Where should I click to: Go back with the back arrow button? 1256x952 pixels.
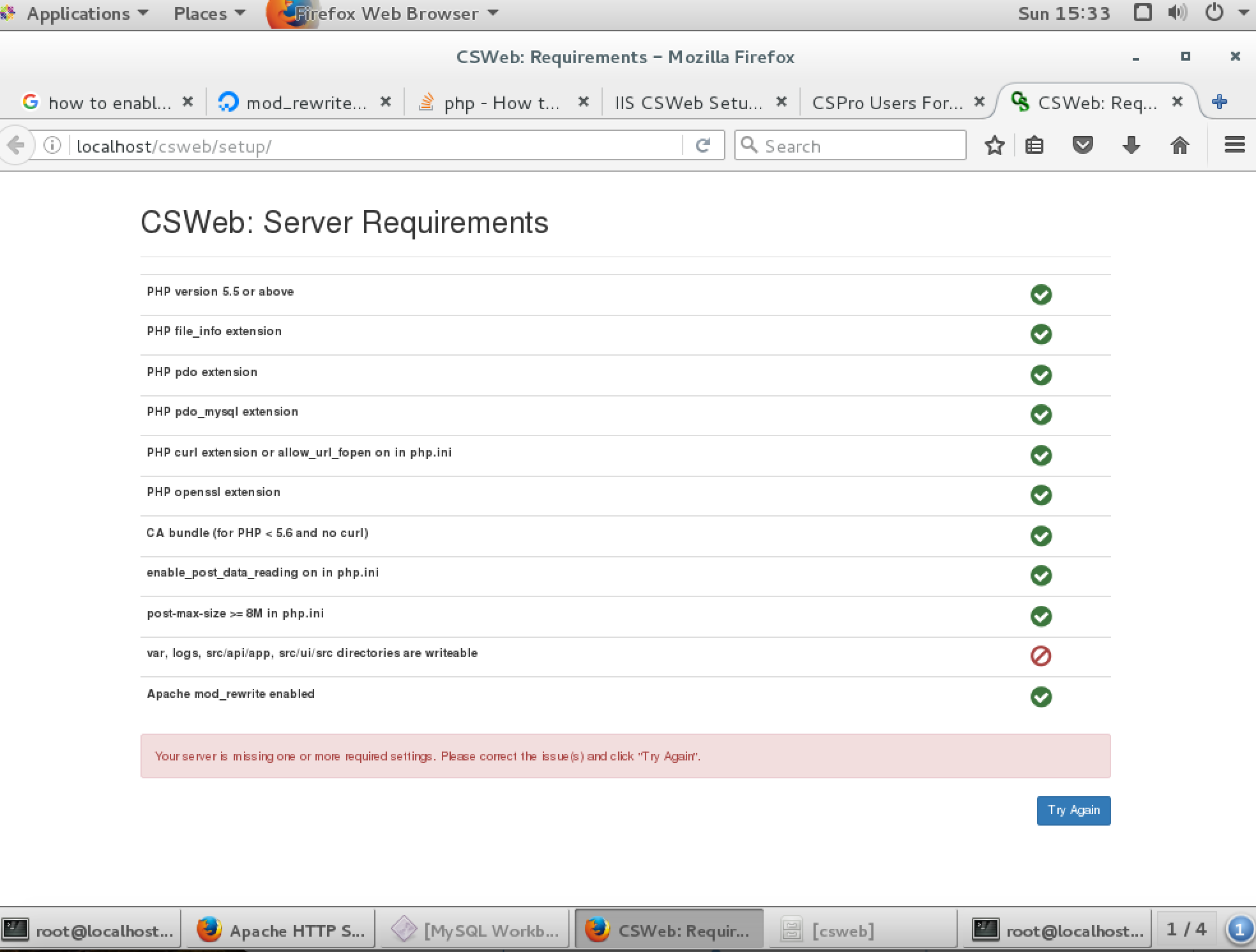point(16,146)
